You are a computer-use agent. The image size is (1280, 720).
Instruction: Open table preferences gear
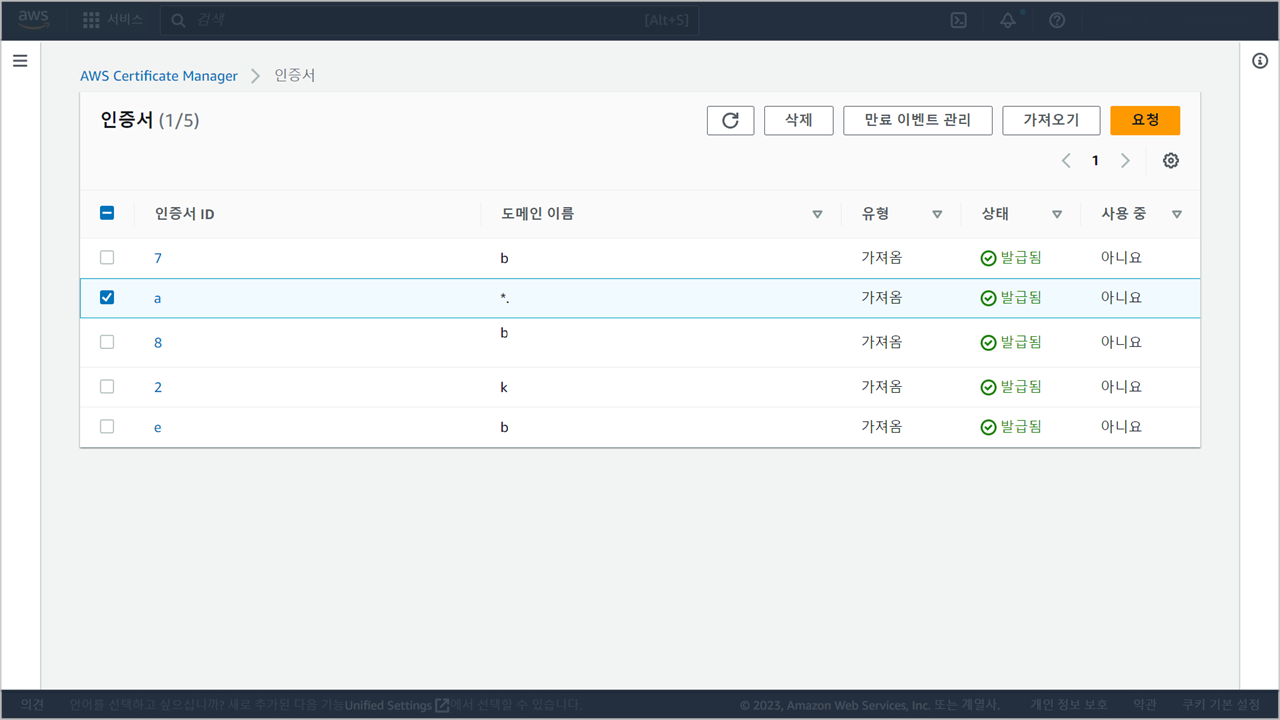point(1171,160)
